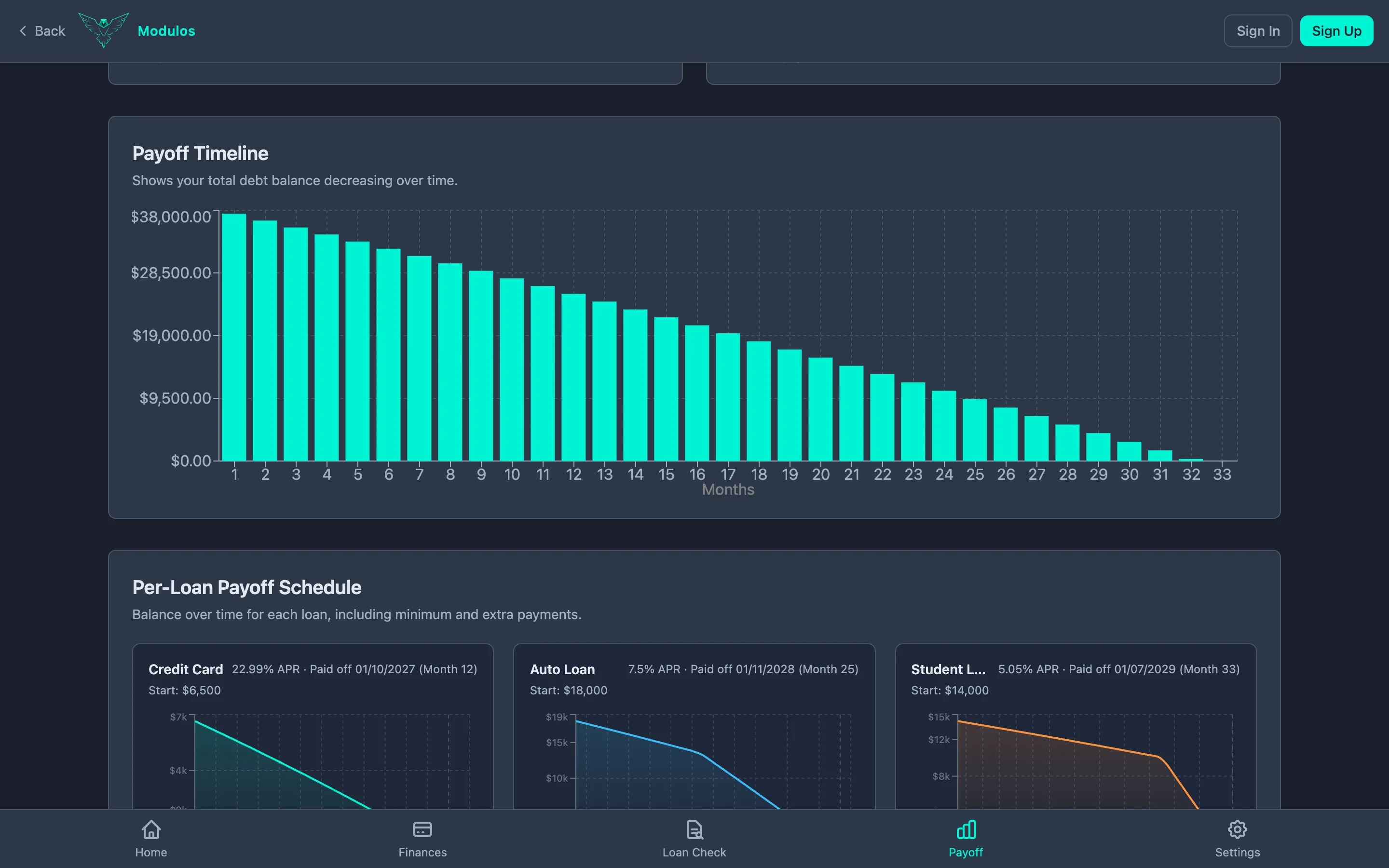Click the $0.00 axis label
The image size is (1389, 868).
(x=191, y=461)
